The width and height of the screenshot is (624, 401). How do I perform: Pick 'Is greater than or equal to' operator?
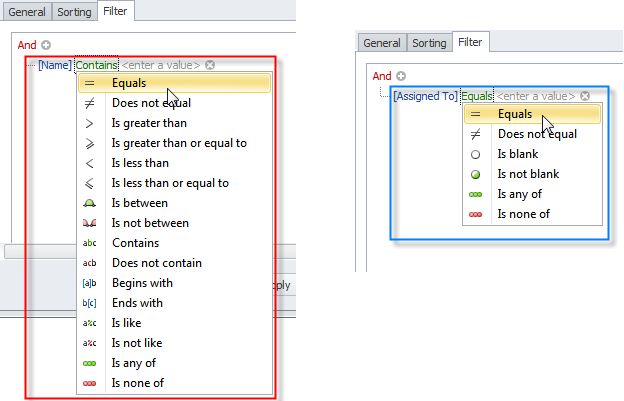coord(179,143)
